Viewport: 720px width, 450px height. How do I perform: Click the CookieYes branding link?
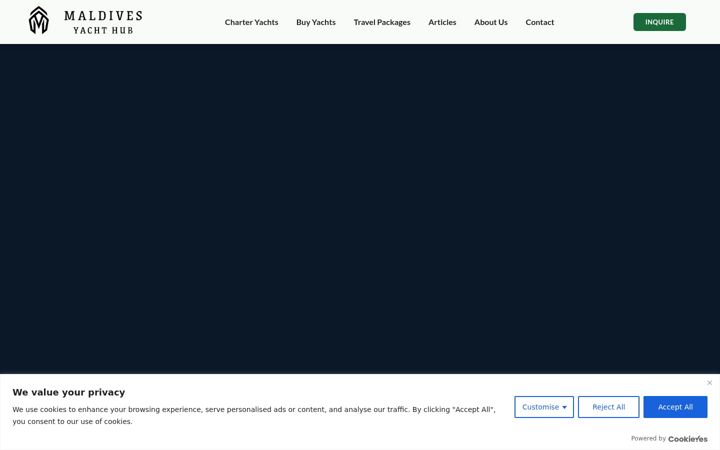[687, 439]
